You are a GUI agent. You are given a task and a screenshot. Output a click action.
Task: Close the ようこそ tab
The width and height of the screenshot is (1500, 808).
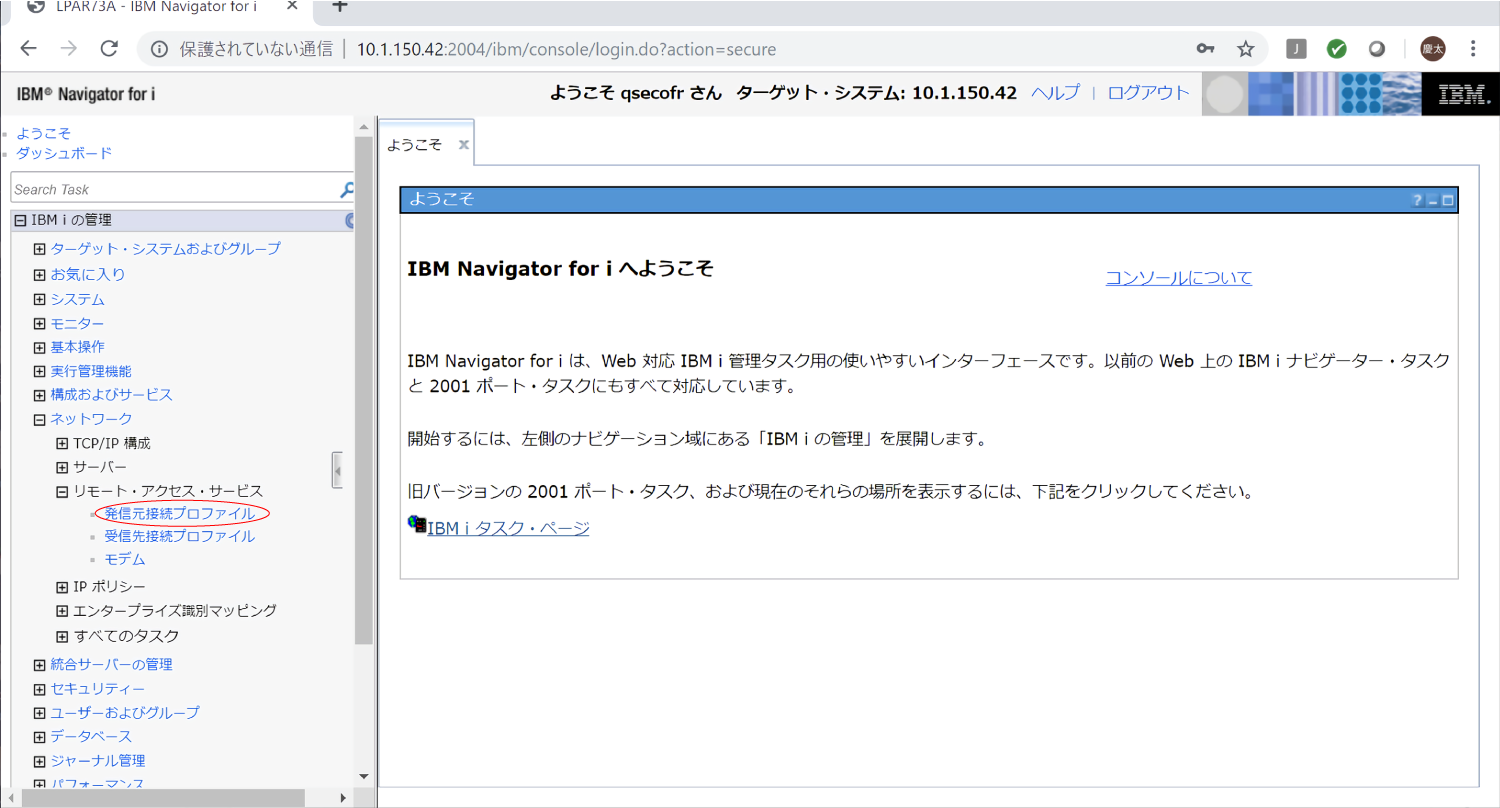pos(464,144)
